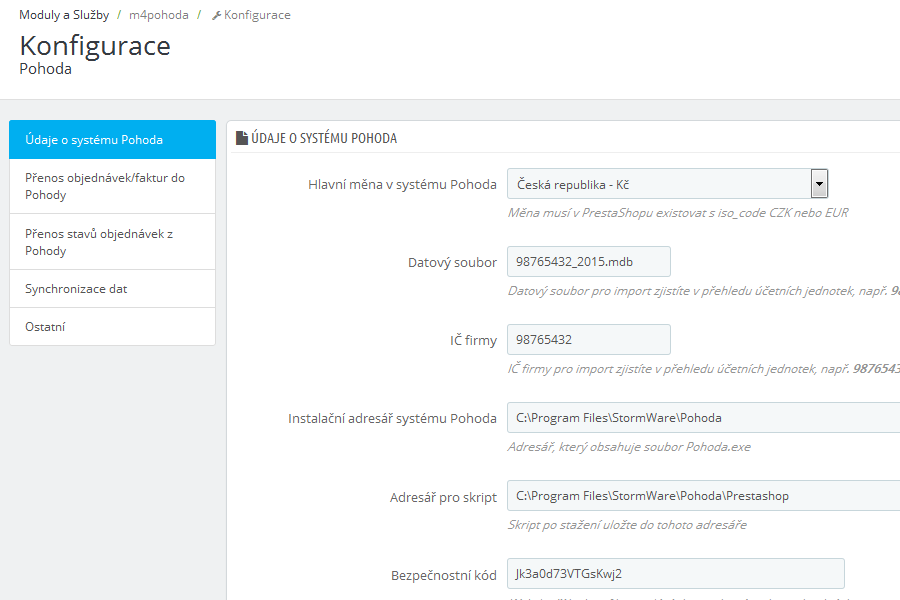Click the currency dropdown arrow button
Screen dimensions: 900x600
[819, 184]
